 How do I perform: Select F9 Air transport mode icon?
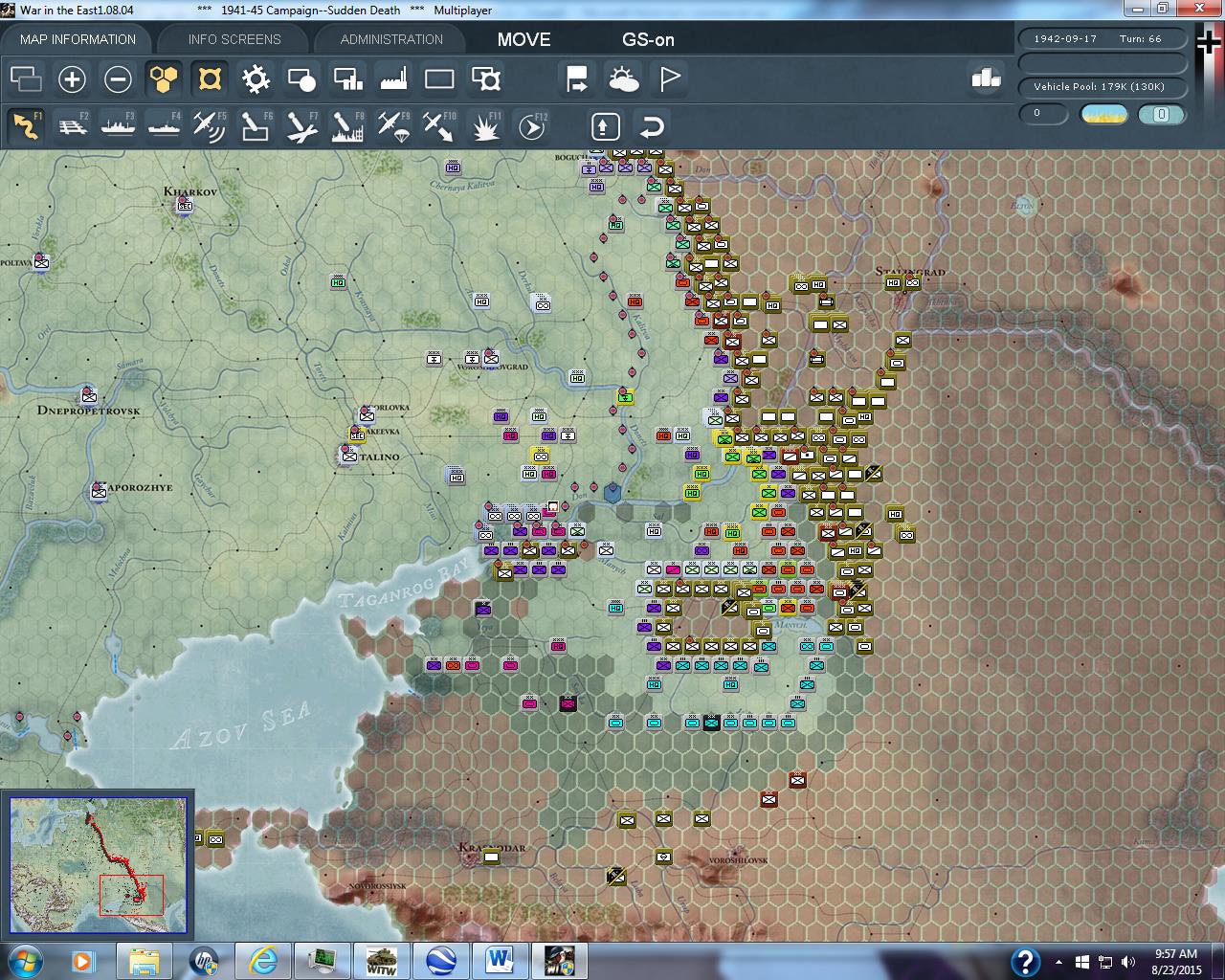click(x=393, y=126)
